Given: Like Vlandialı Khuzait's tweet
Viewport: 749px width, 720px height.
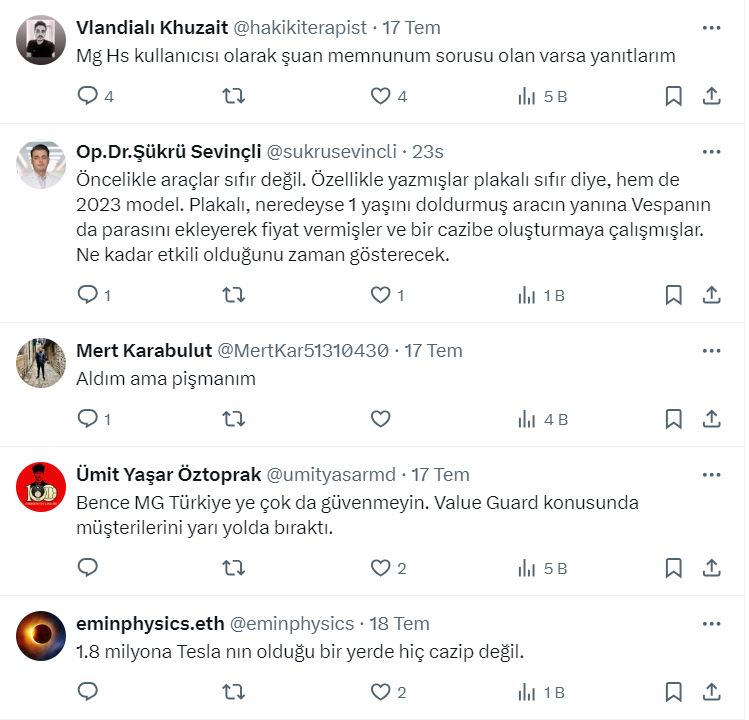Looking at the screenshot, I should pyautogui.click(x=380, y=96).
